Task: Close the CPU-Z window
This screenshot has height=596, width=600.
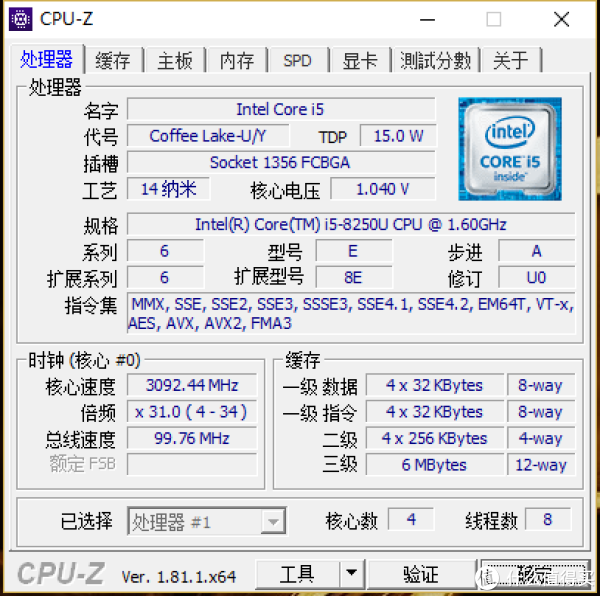Action: pos(561,19)
